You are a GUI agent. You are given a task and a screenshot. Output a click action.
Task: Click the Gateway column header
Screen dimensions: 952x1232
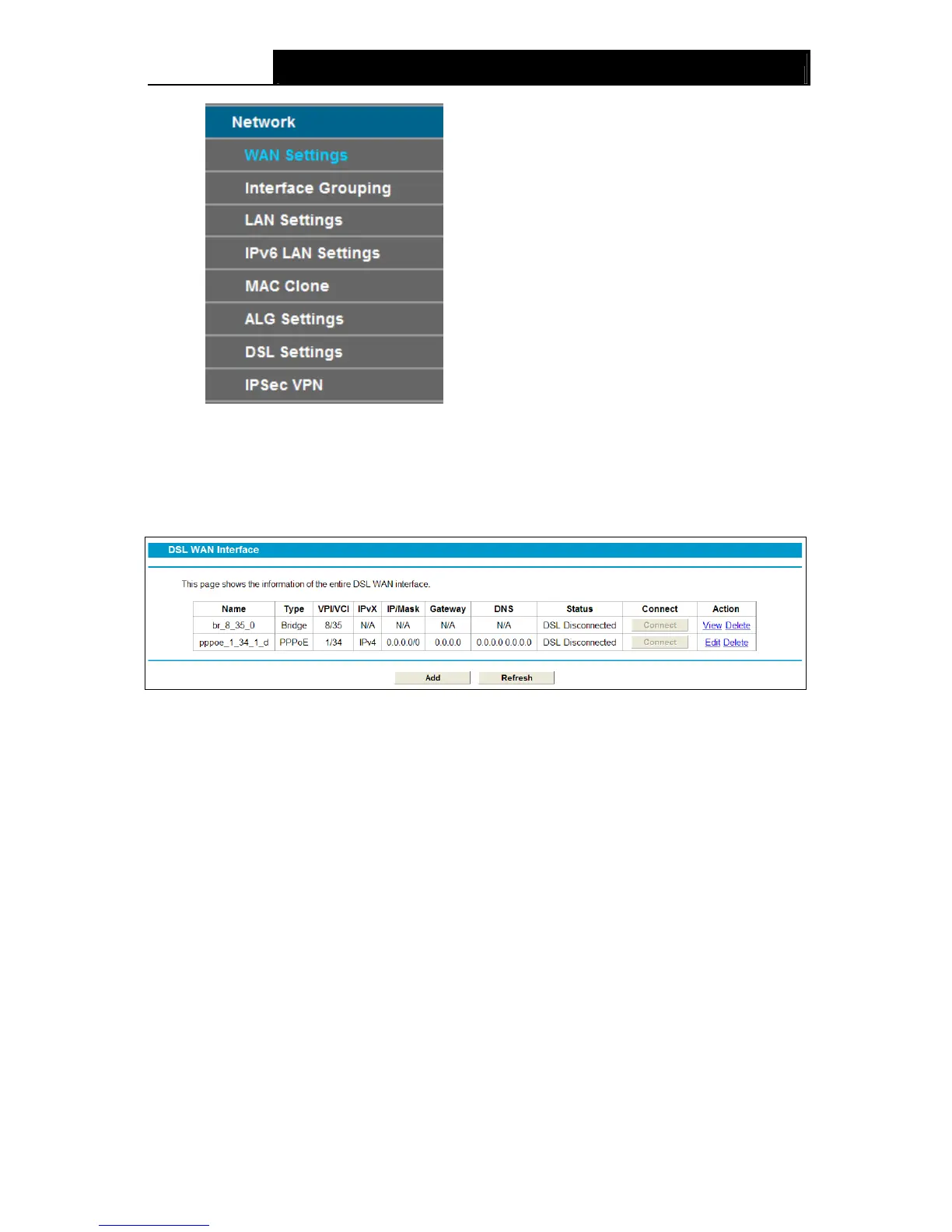click(x=448, y=609)
